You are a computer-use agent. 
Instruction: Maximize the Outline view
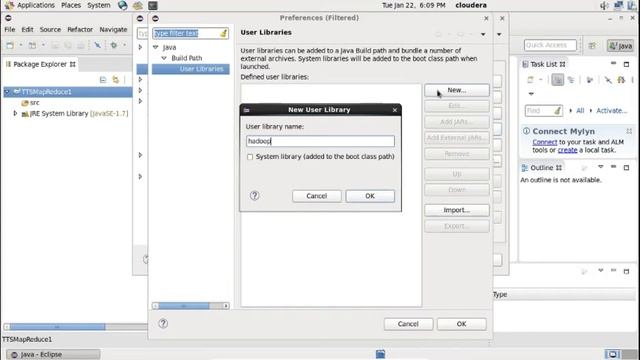point(626,167)
